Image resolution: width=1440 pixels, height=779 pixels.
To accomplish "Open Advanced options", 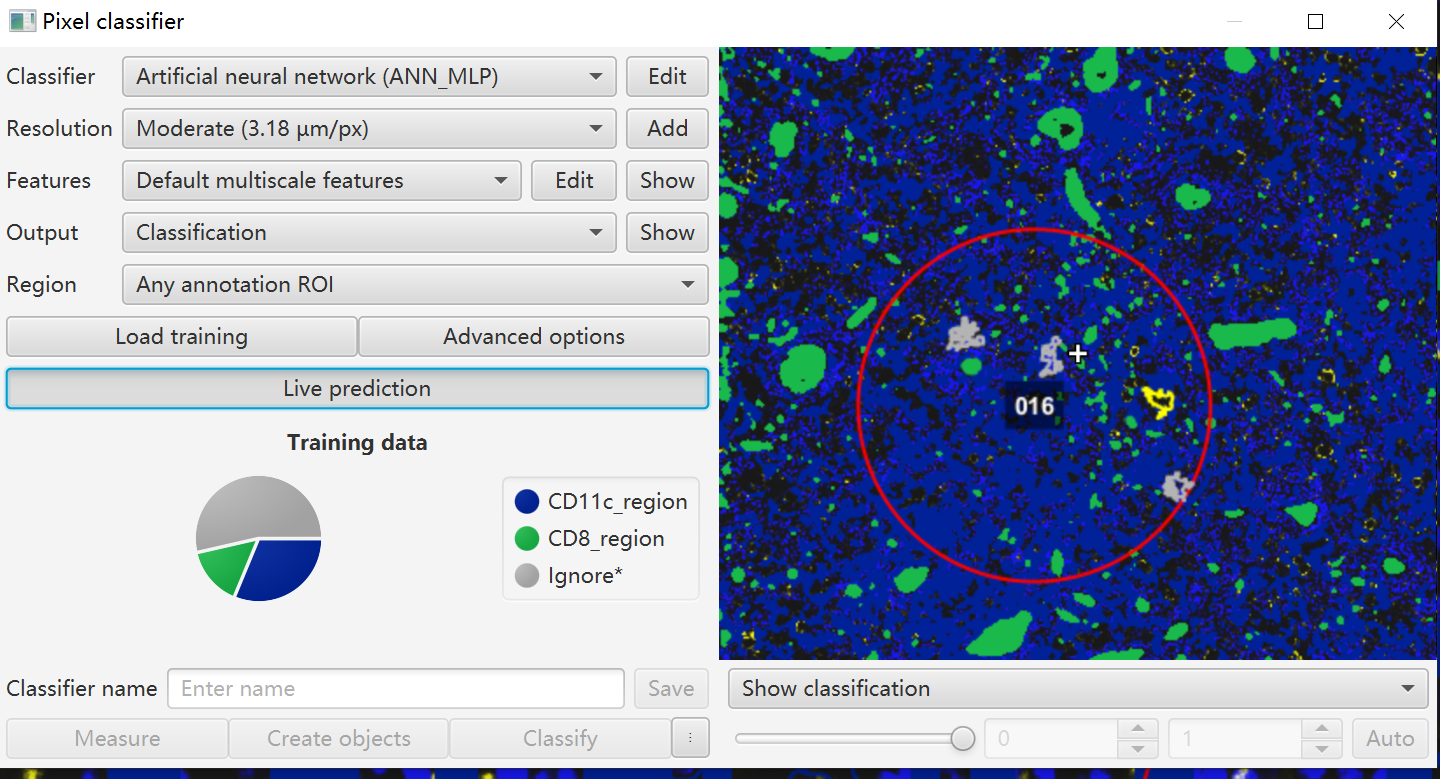I will click(533, 337).
